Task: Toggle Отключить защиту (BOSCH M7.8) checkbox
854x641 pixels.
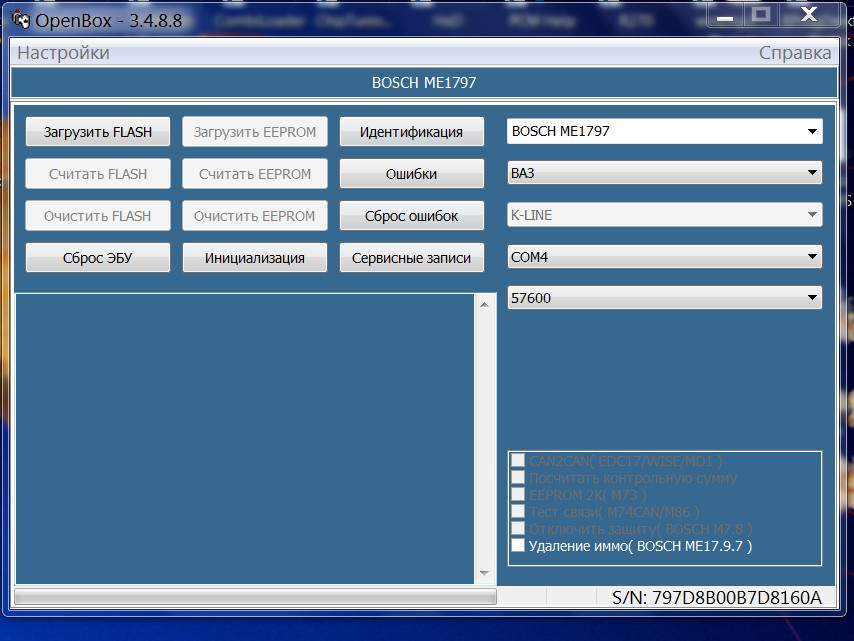Action: coord(518,528)
